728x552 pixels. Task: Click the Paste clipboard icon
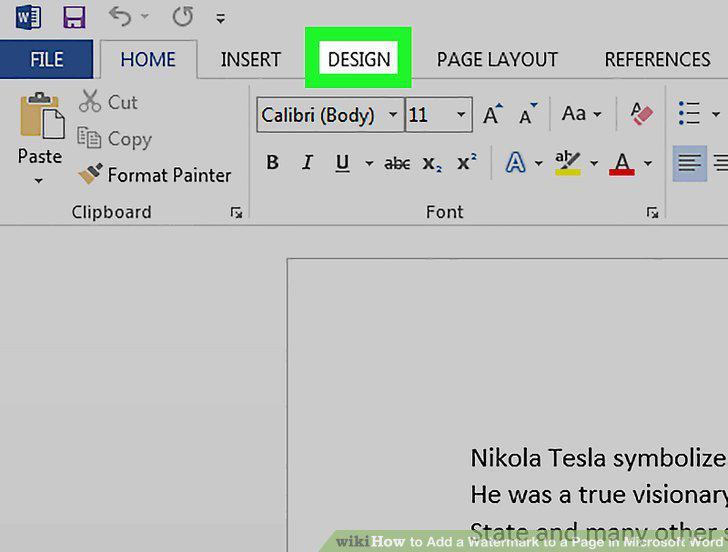tap(42, 116)
